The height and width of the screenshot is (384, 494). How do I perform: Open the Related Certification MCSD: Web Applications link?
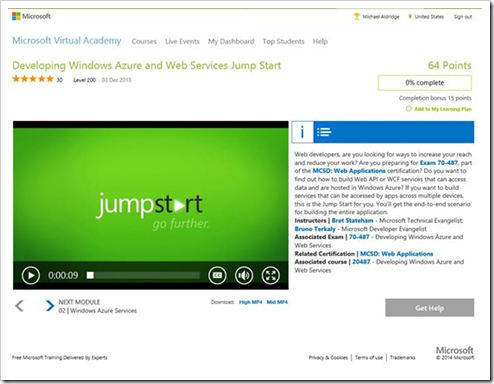(x=397, y=254)
